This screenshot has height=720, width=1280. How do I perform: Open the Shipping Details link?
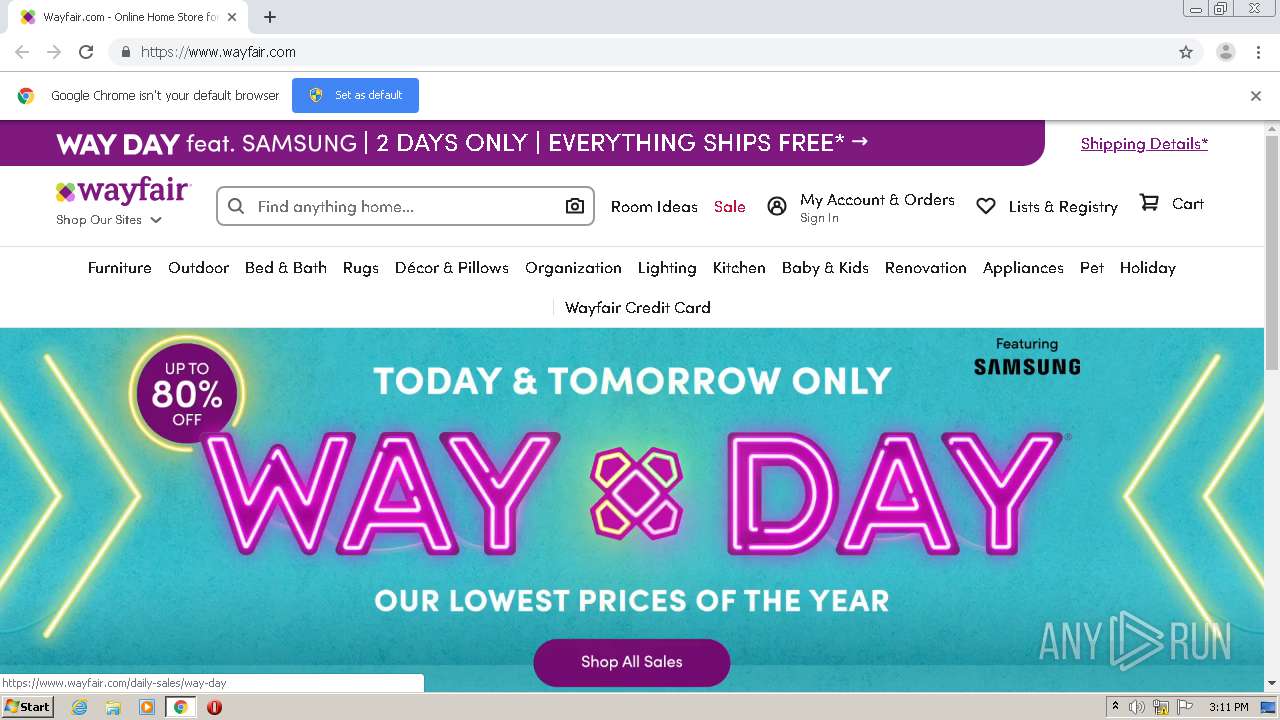click(1144, 143)
